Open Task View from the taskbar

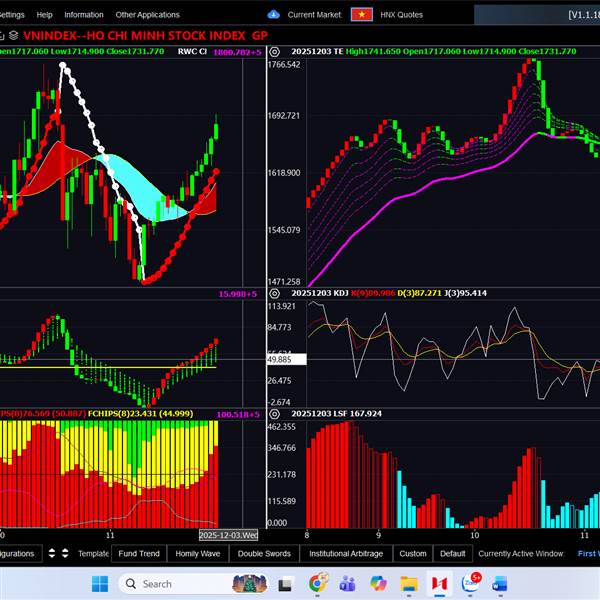286,583
